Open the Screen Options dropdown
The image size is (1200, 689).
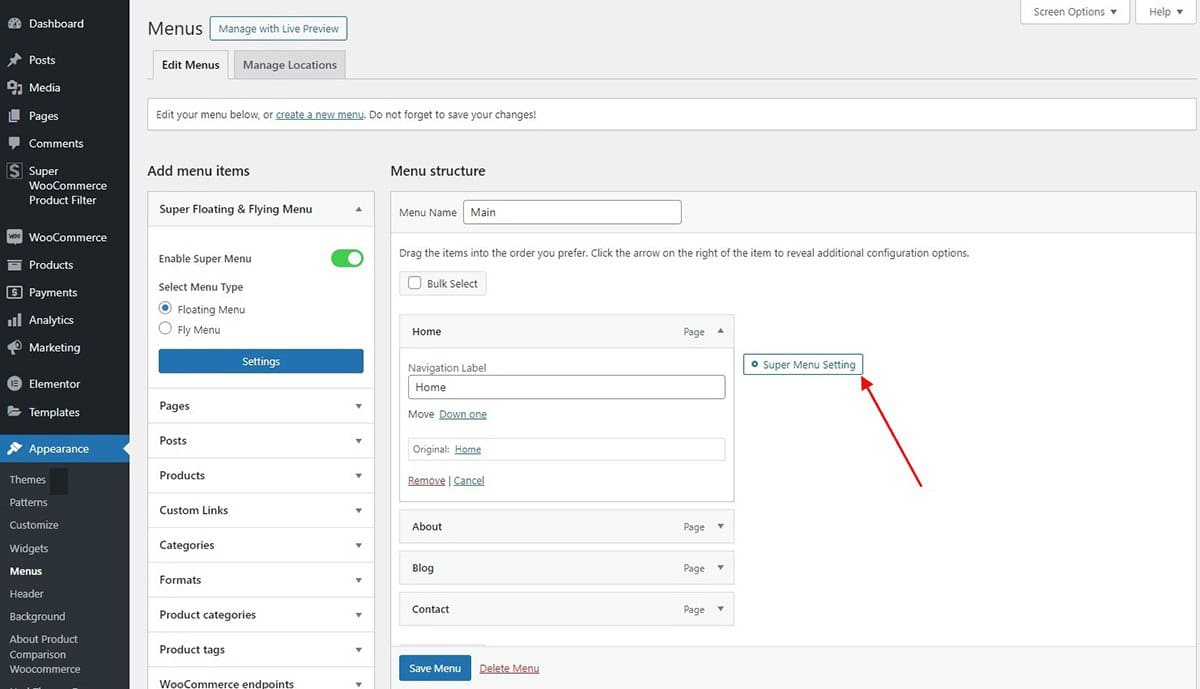click(1075, 12)
